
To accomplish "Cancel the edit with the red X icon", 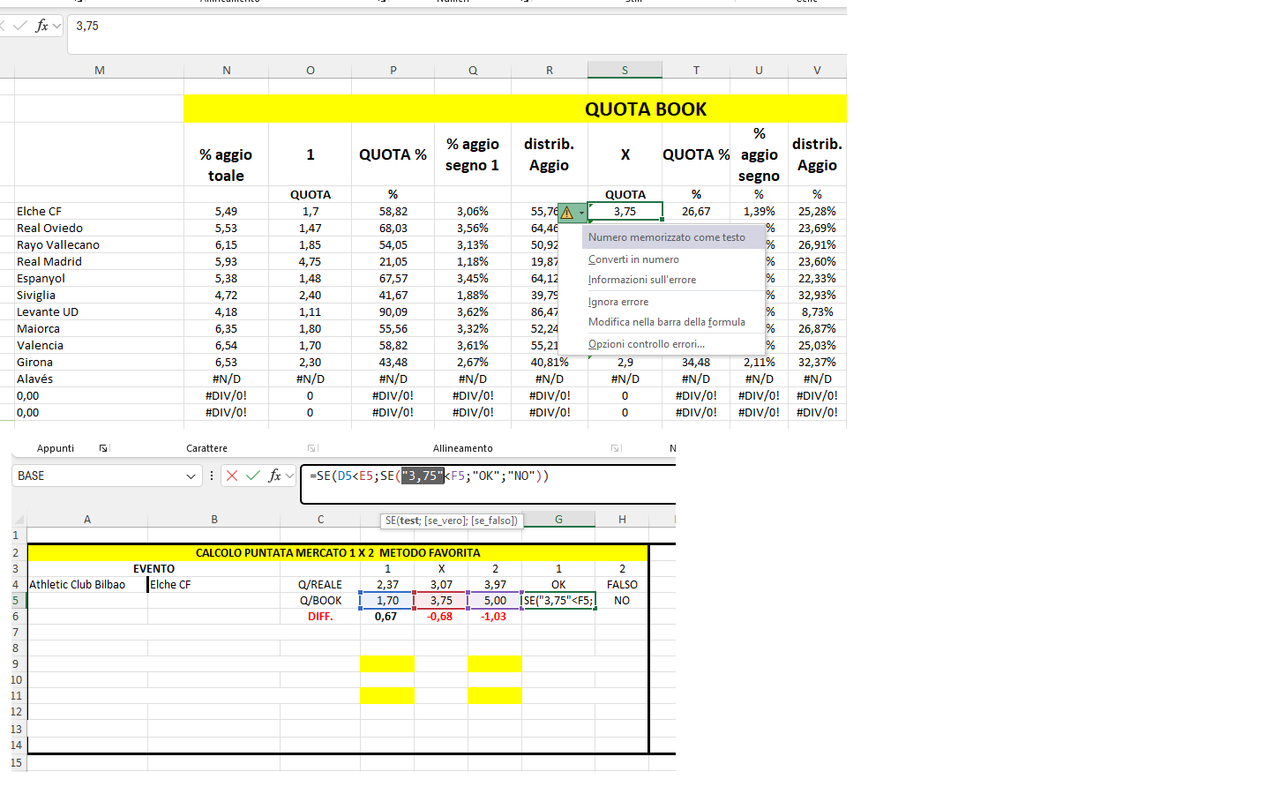I will (x=232, y=476).
